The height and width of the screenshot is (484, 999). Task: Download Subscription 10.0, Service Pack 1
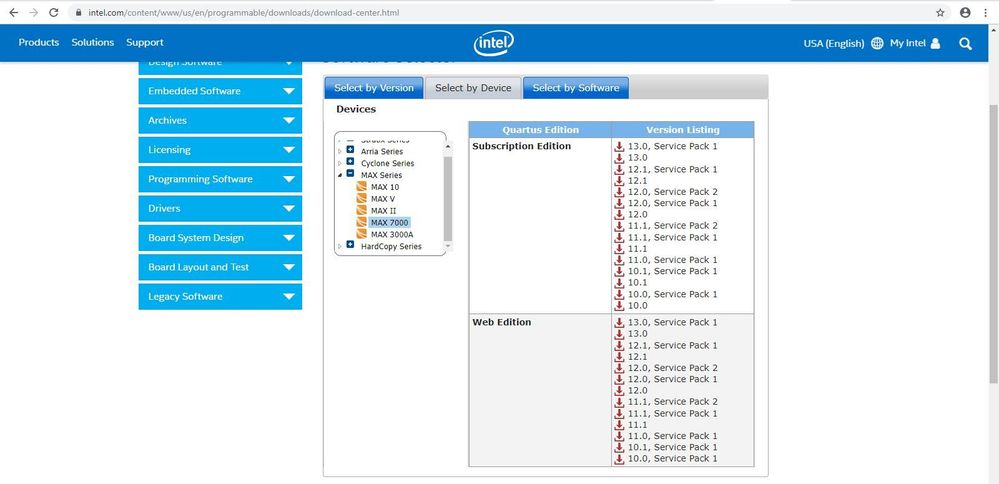672,294
